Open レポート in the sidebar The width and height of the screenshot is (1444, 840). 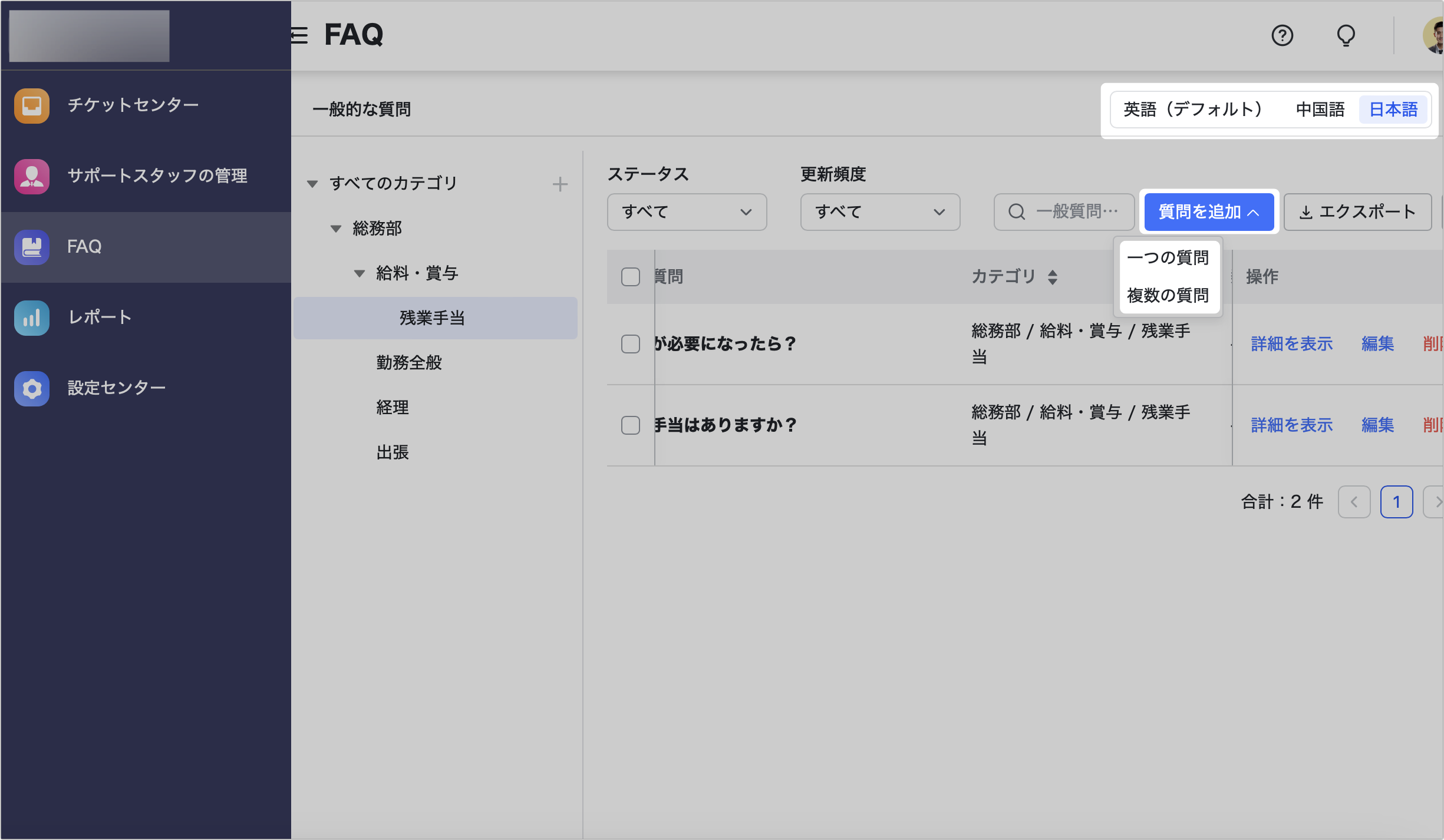pyautogui.click(x=100, y=318)
